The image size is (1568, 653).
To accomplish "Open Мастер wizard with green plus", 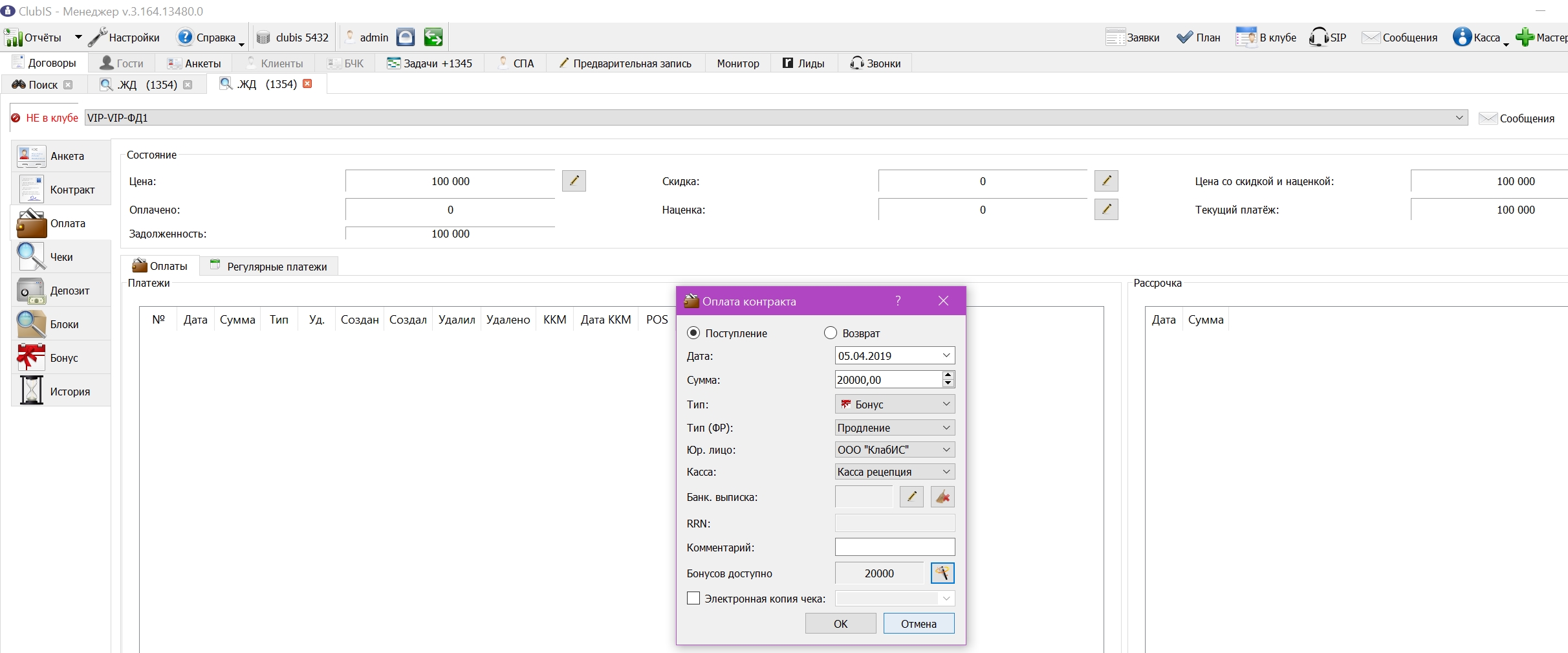I will (x=1541, y=38).
